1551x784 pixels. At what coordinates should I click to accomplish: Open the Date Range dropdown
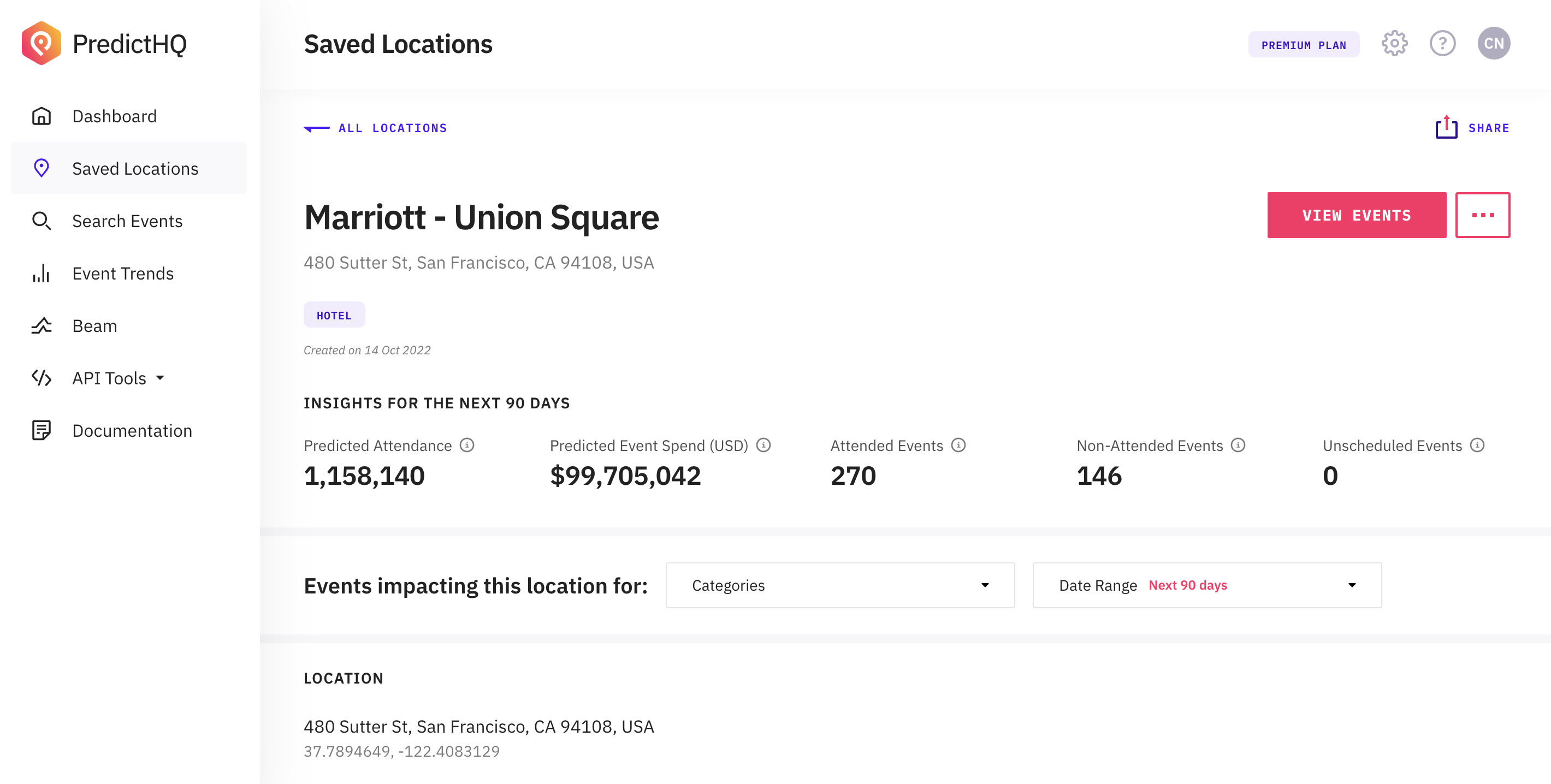tap(1206, 585)
